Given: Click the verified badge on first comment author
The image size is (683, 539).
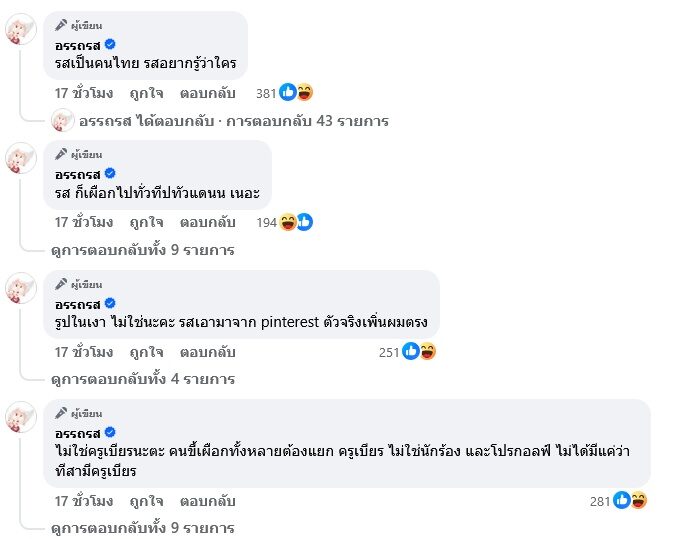Looking at the screenshot, I should click(110, 44).
